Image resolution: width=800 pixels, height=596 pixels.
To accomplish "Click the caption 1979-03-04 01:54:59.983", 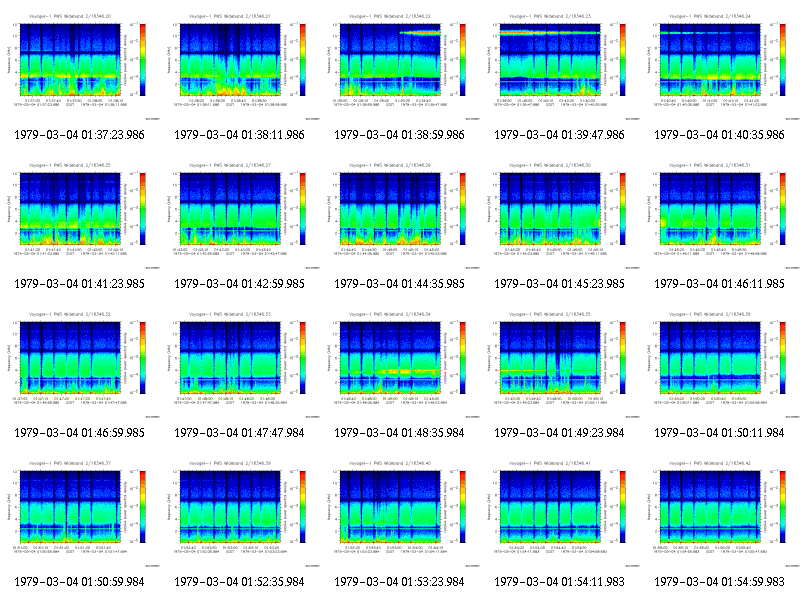I will pos(719,582).
